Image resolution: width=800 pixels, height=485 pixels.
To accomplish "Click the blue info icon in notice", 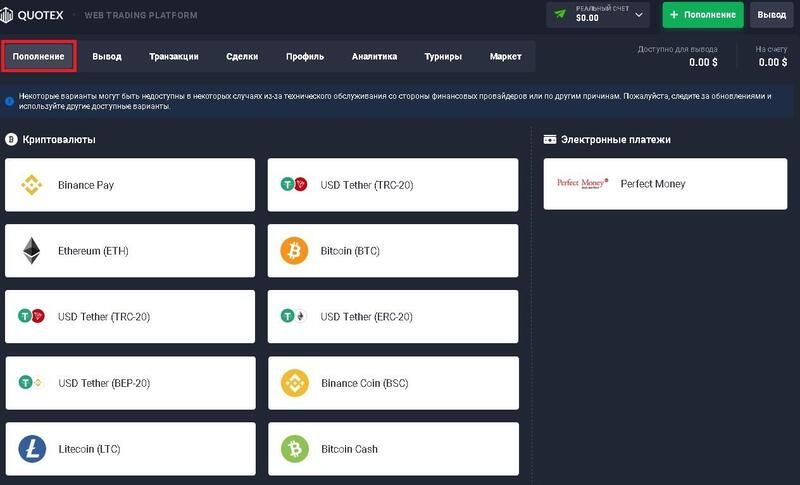I will [x=9, y=101].
